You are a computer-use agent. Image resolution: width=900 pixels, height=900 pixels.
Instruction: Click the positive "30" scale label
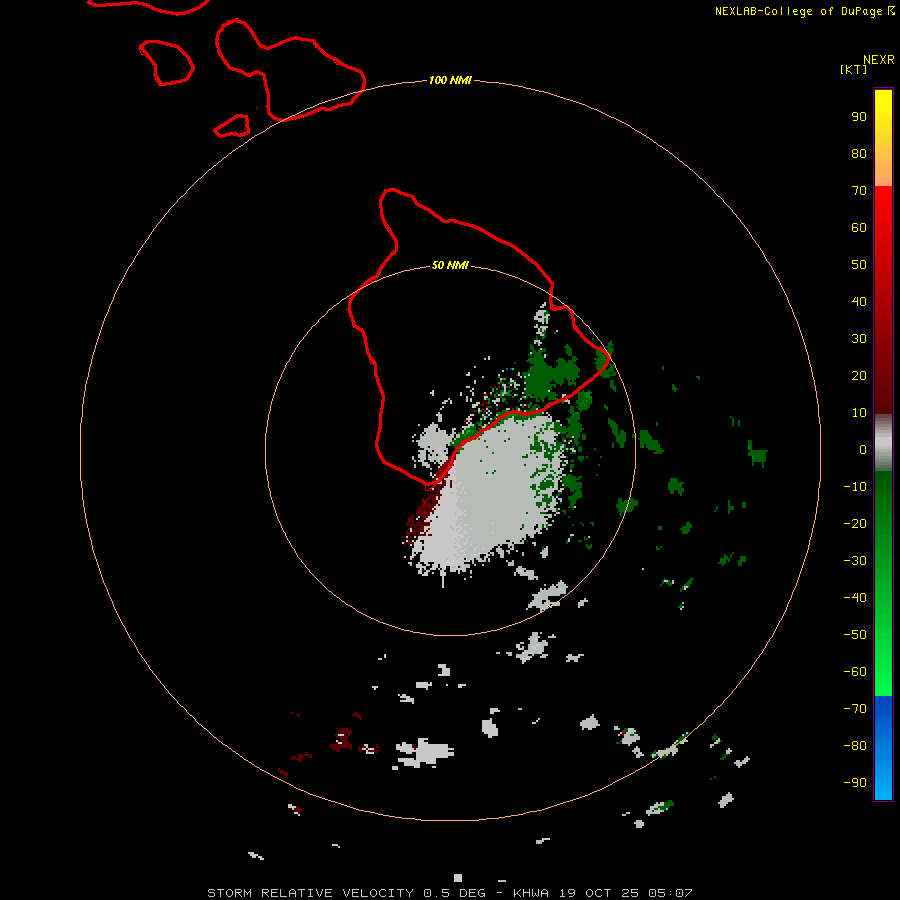(859, 339)
